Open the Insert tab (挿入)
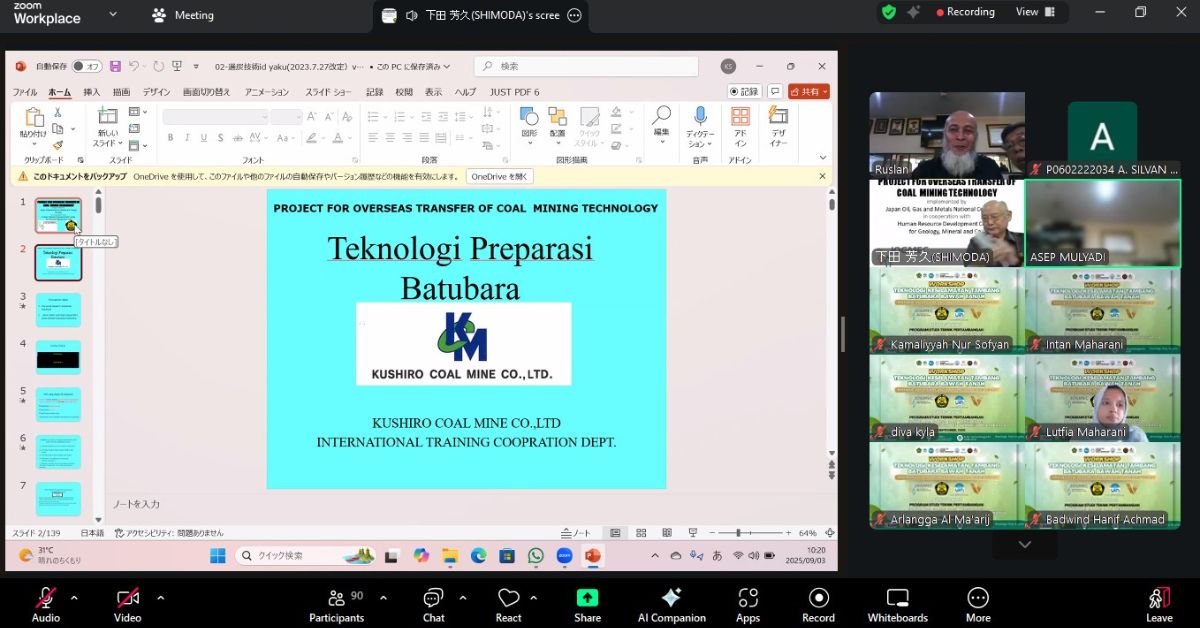 click(91, 92)
